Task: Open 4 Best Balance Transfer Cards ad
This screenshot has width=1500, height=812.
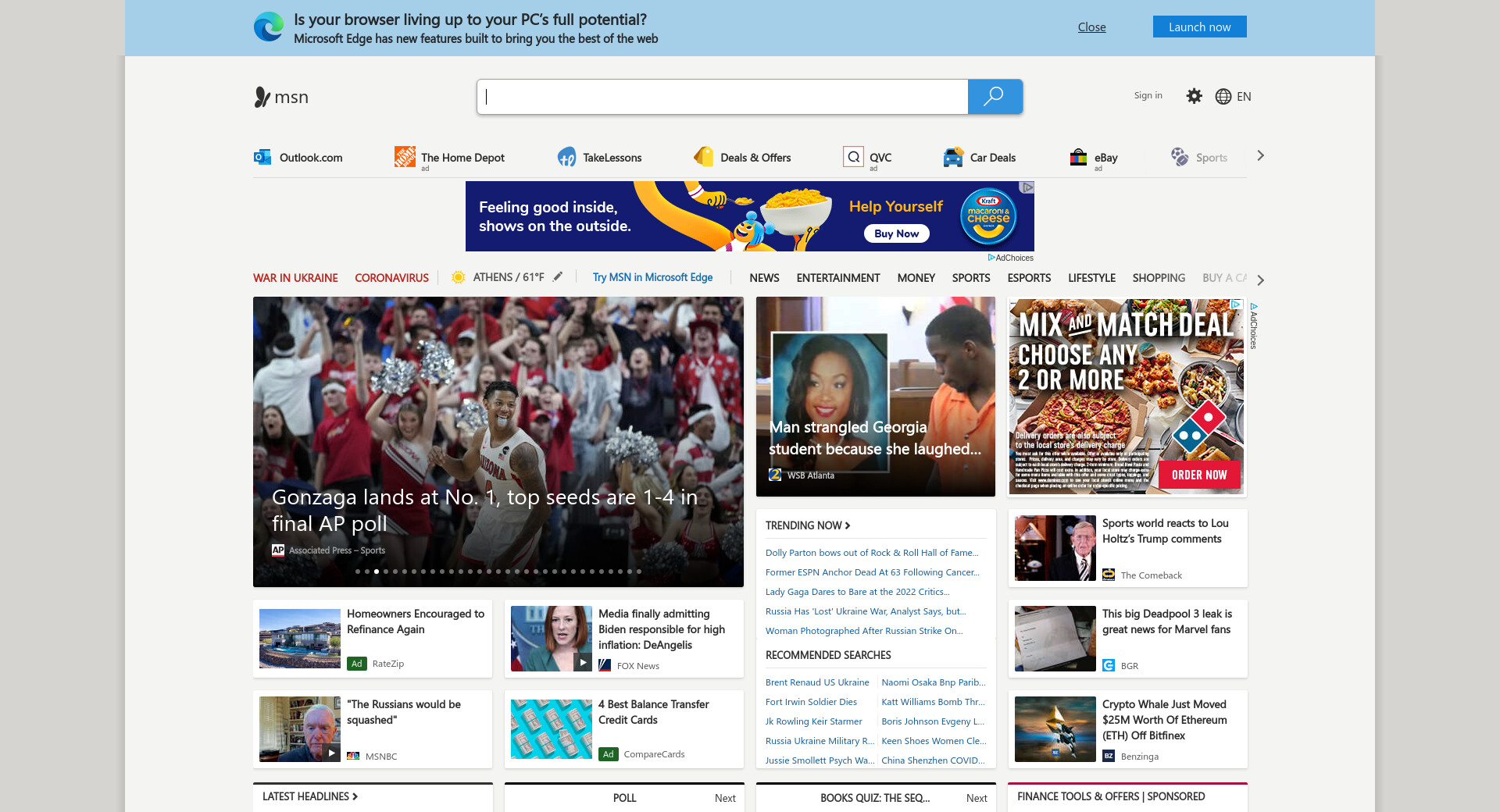Action: pyautogui.click(x=624, y=729)
